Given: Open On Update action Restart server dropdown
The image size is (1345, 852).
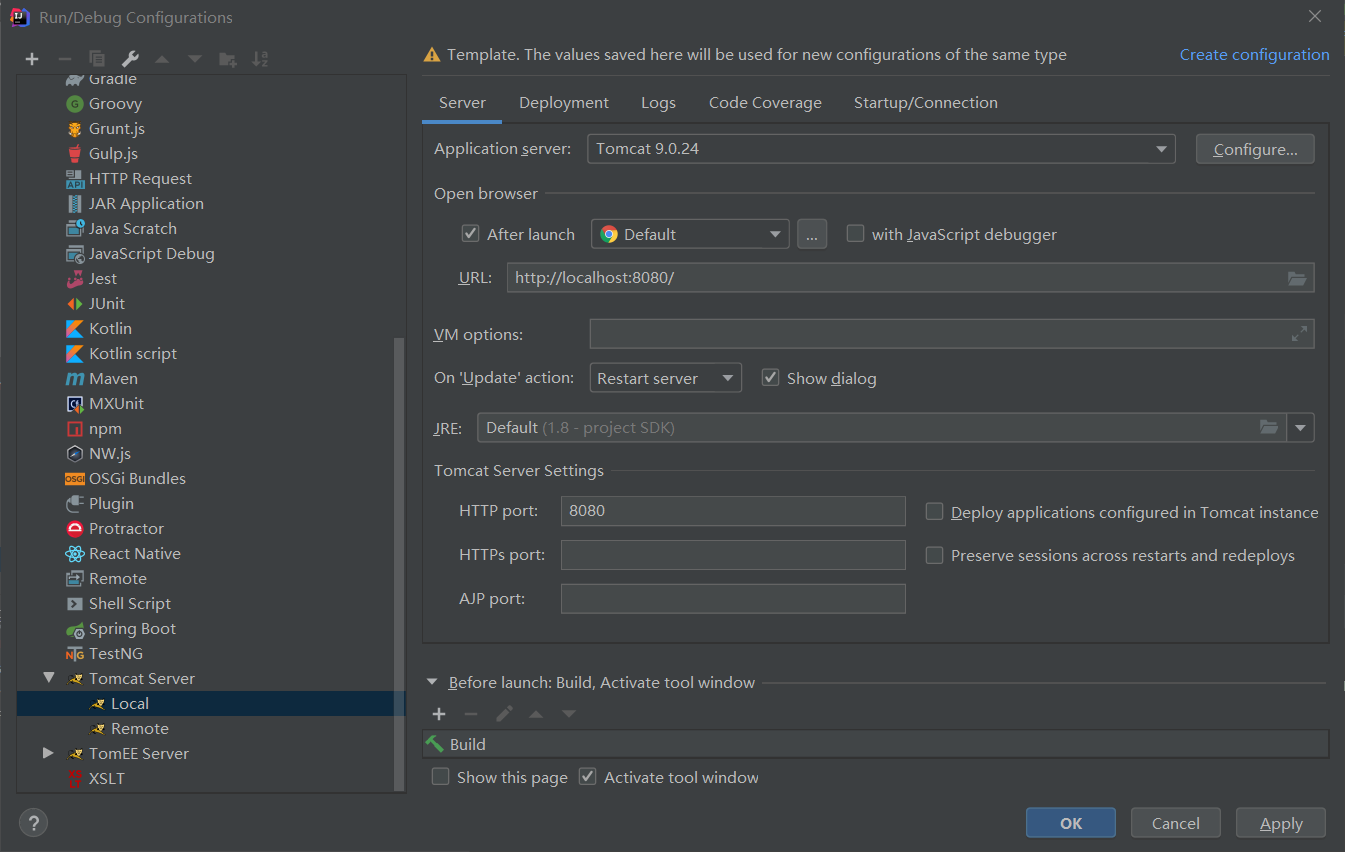Looking at the screenshot, I should [666, 378].
